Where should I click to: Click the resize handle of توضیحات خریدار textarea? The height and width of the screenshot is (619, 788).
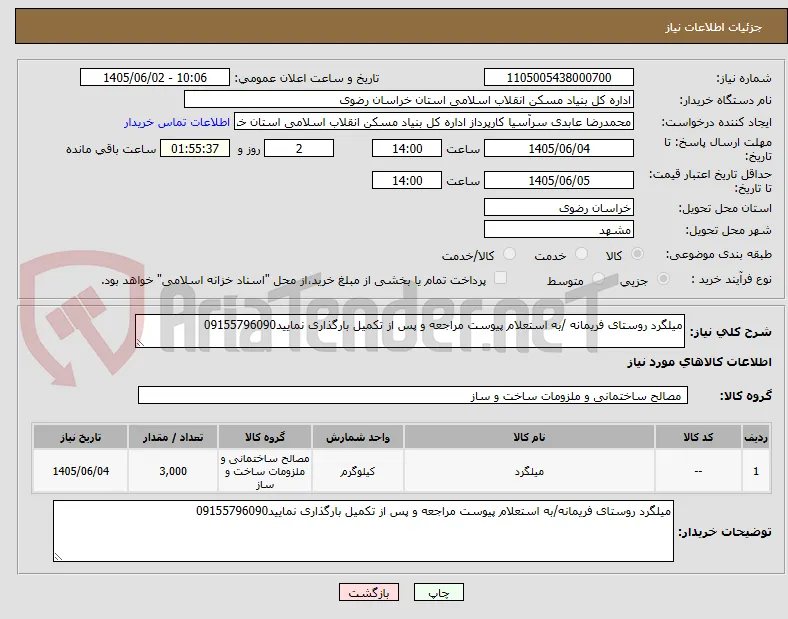(58, 557)
